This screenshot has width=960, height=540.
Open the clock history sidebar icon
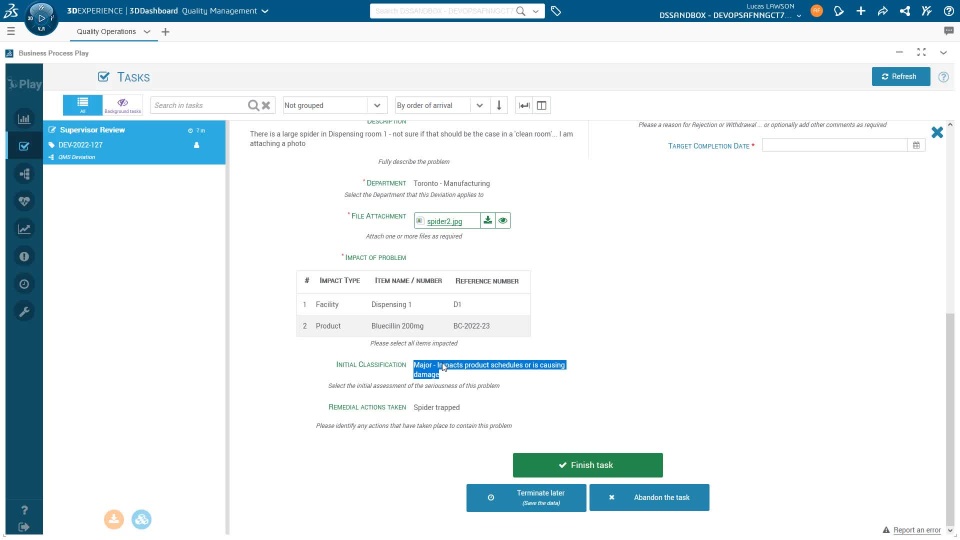click(x=24, y=284)
